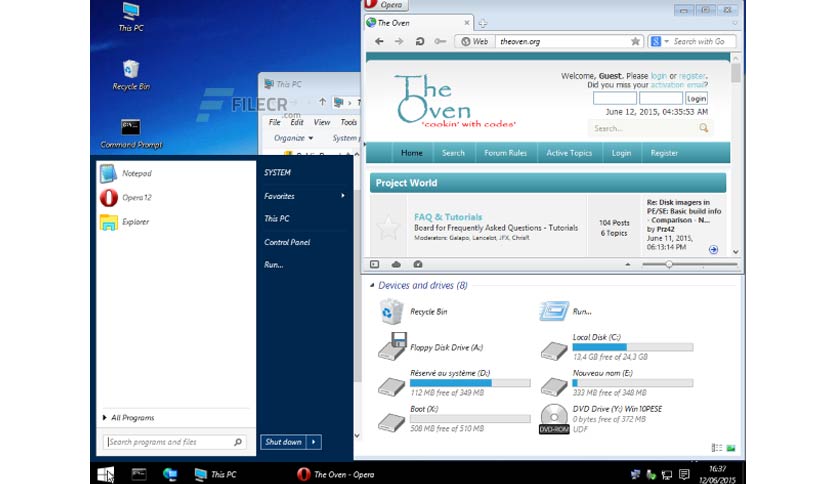The height and width of the screenshot is (484, 836).
Task: Open Command Prompt taskbar icon
Action: tap(139, 474)
